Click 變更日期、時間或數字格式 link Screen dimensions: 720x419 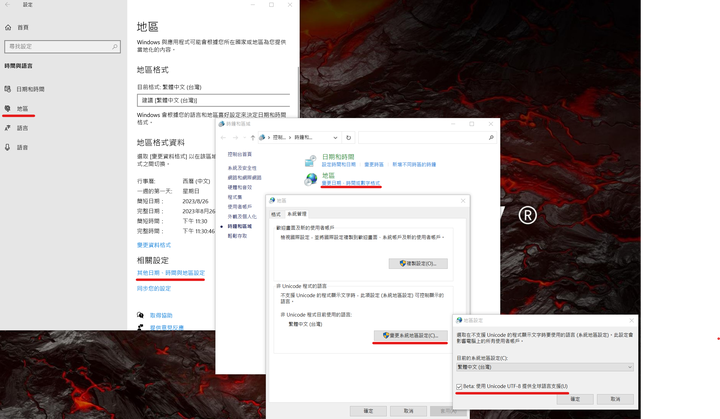click(351, 183)
